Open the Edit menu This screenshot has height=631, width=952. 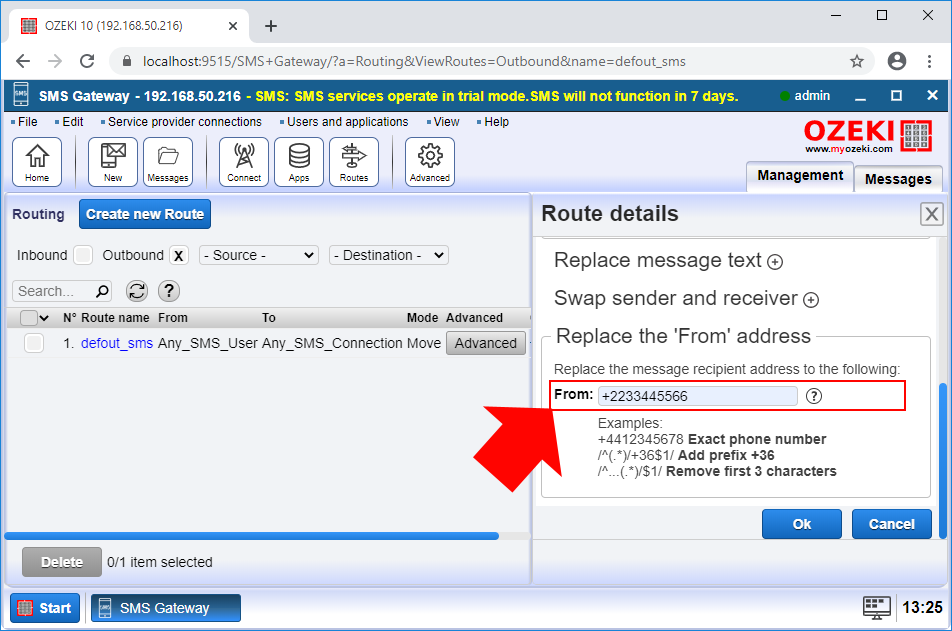(72, 122)
